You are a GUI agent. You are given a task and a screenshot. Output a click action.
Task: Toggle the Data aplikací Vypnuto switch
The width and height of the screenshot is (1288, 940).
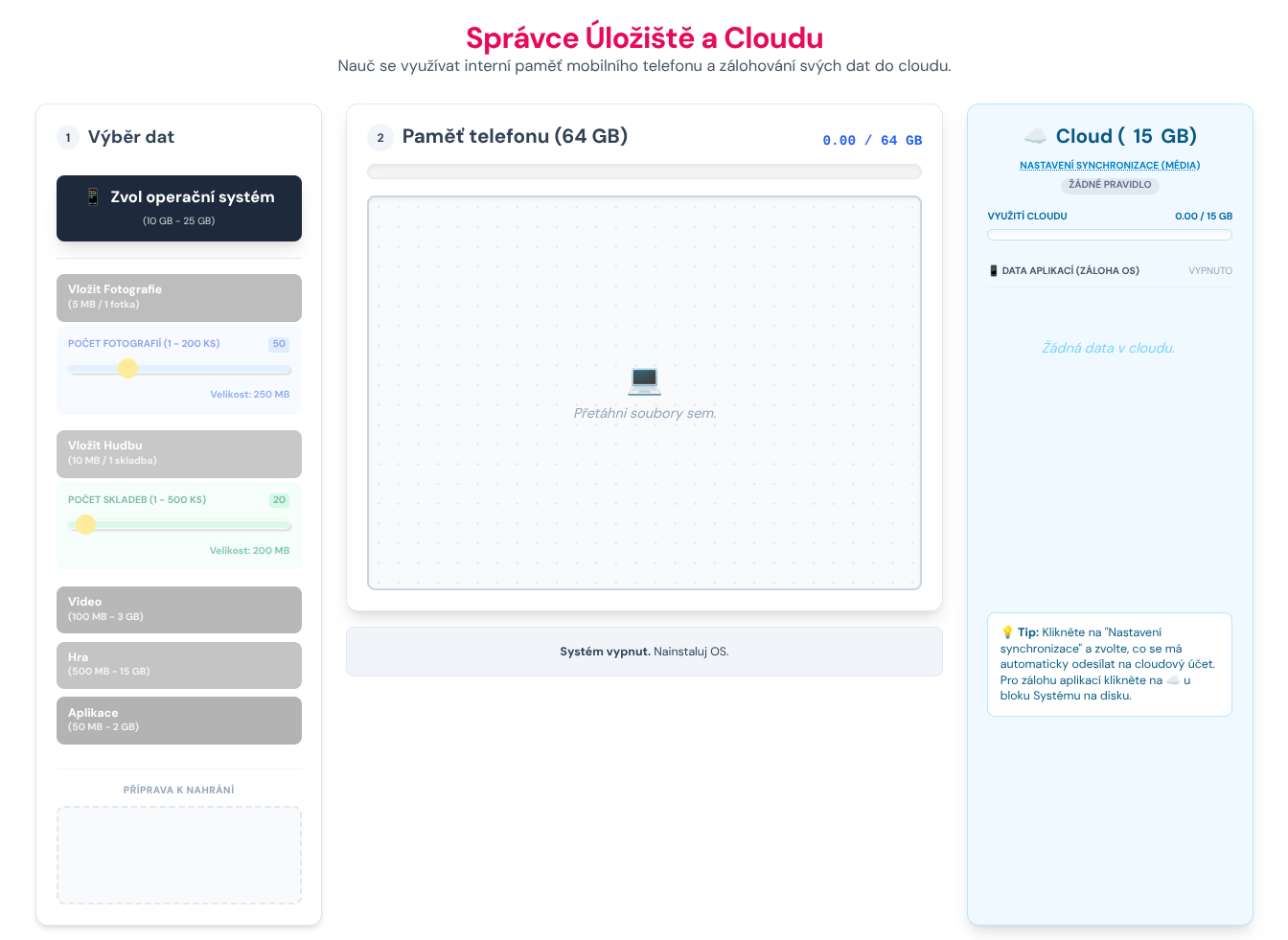click(1210, 271)
